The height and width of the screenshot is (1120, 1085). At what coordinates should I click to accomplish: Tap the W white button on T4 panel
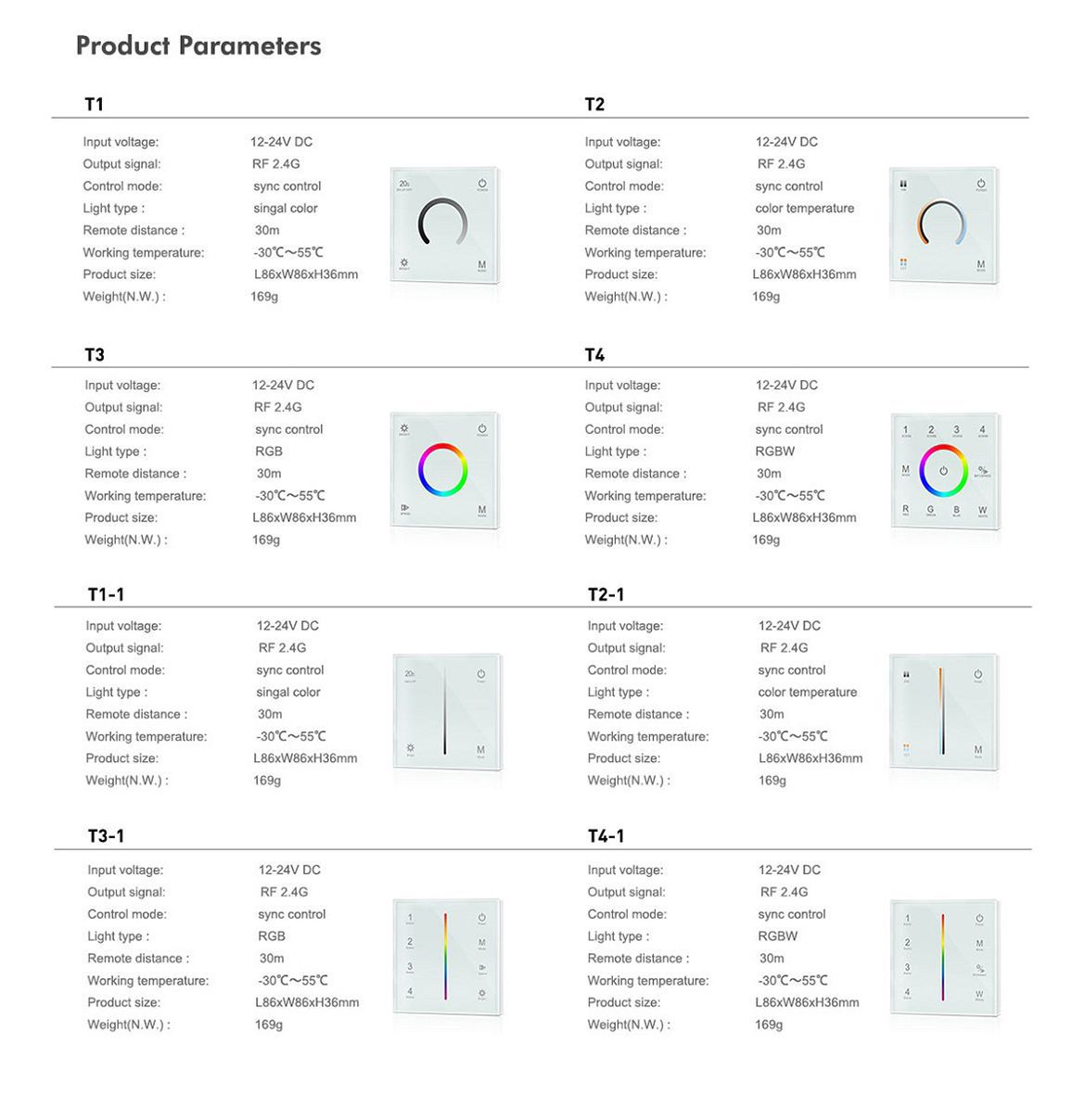[x=983, y=511]
